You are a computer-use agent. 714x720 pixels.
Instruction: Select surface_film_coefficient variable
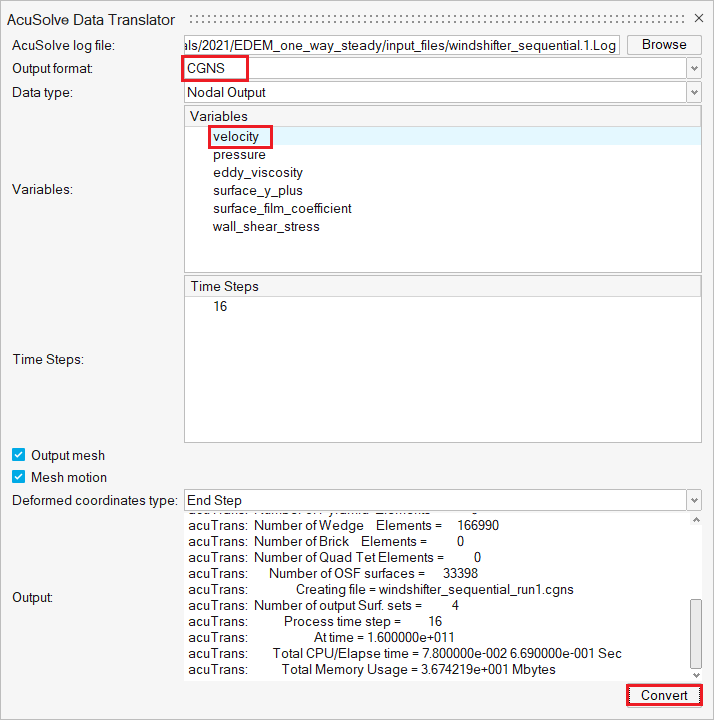click(282, 209)
